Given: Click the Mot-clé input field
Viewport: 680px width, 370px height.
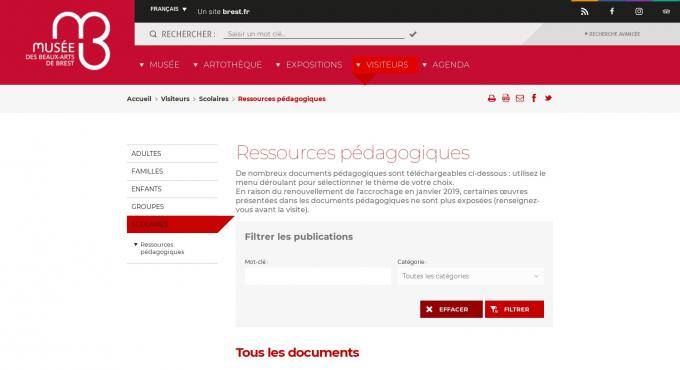Looking at the screenshot, I should pyautogui.click(x=317, y=276).
